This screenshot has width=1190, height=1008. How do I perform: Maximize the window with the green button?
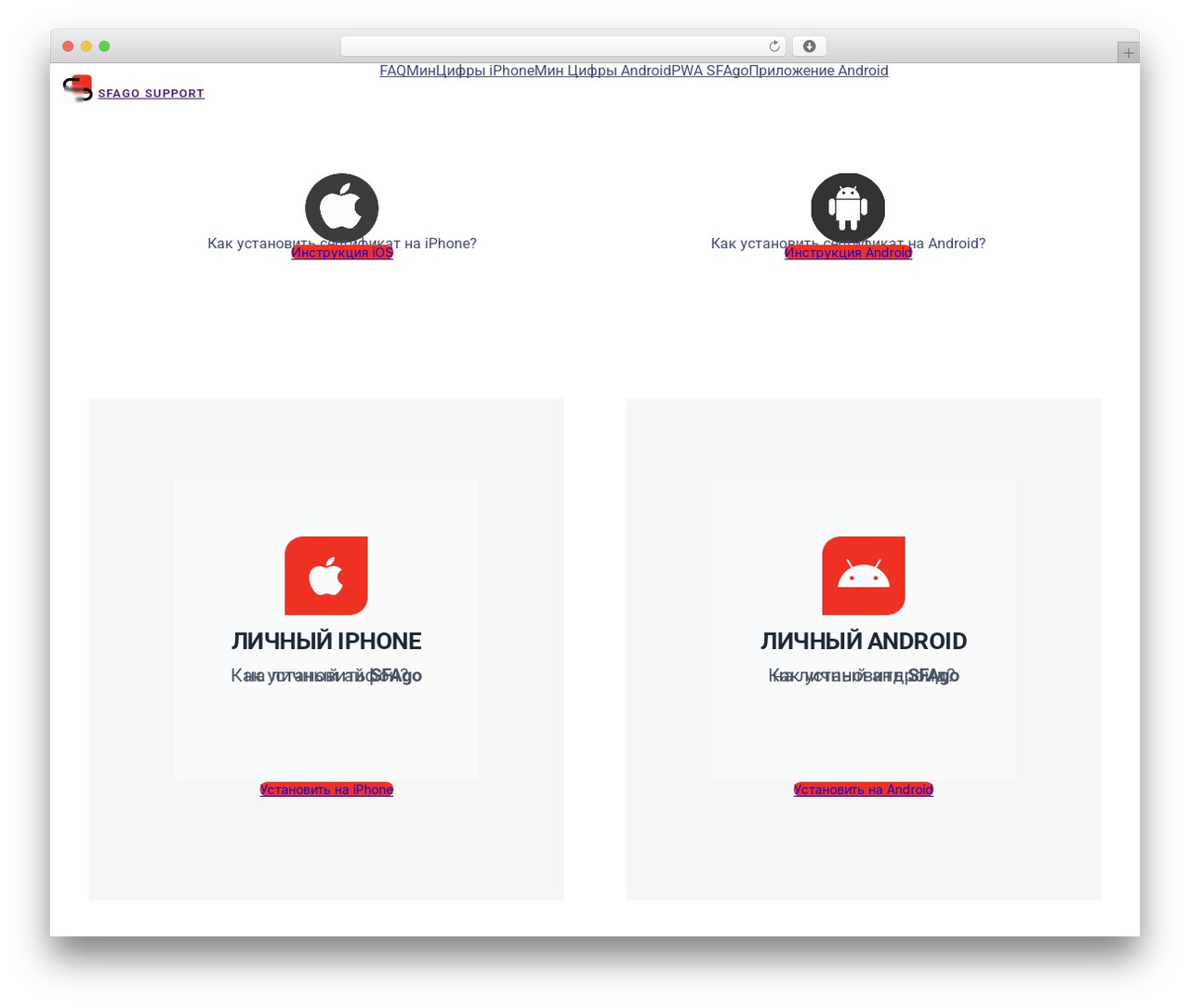104,46
